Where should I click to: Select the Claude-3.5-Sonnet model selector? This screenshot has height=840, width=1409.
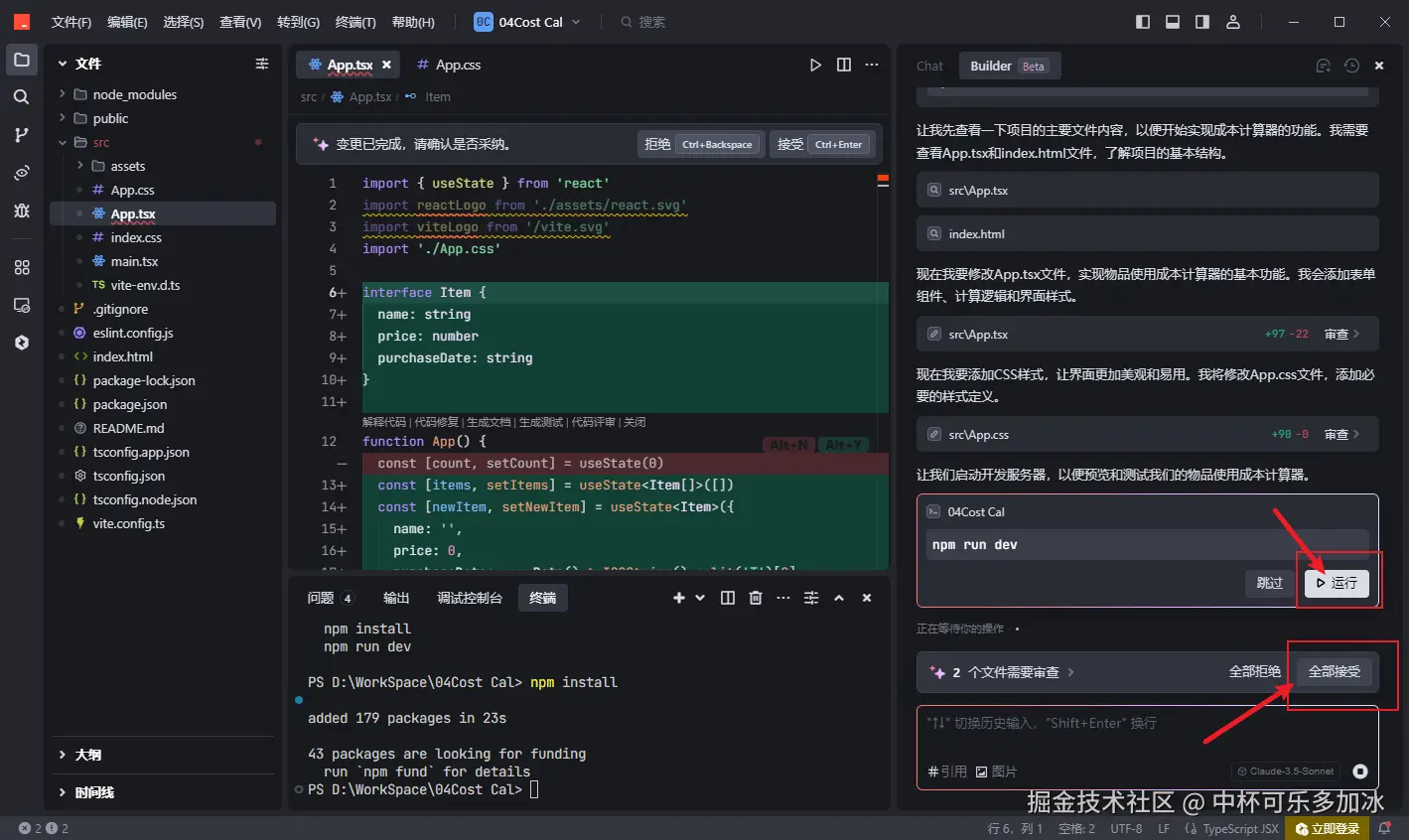coord(1286,771)
